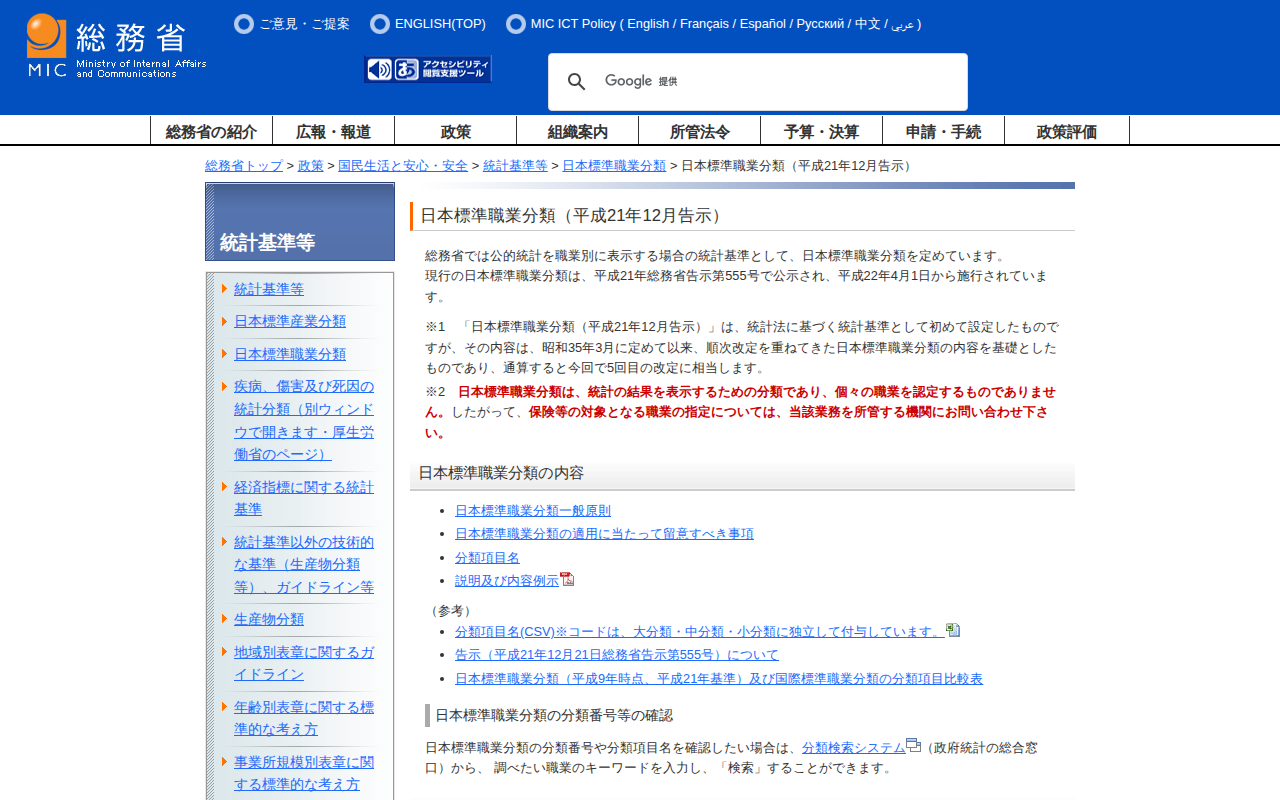1280x800 pixels.
Task: Click the magnifying glass search icon
Action: tap(577, 81)
